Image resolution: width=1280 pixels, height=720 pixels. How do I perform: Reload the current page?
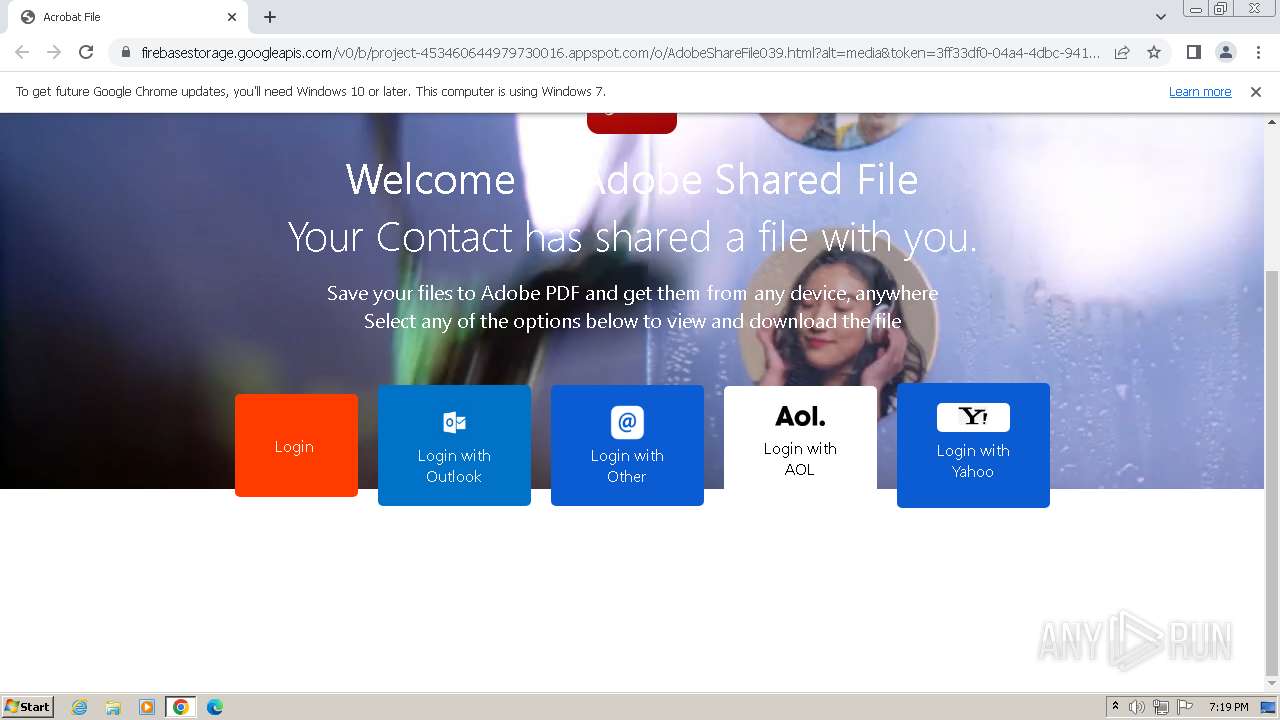(86, 52)
